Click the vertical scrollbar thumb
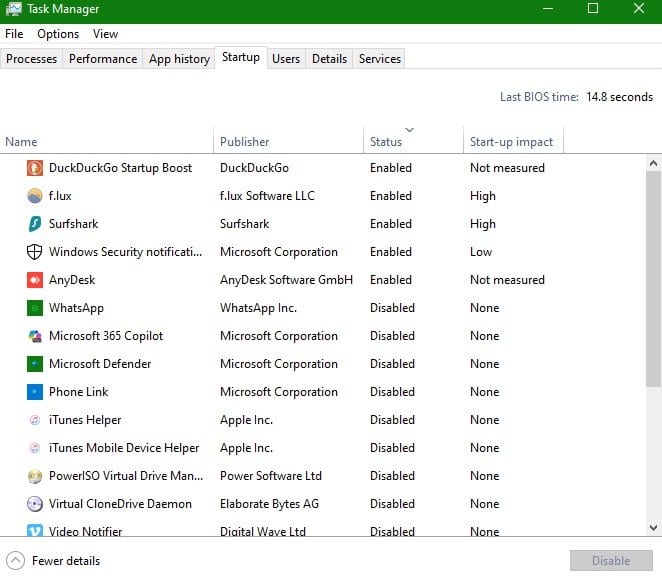This screenshot has height=583, width=662. (653, 279)
